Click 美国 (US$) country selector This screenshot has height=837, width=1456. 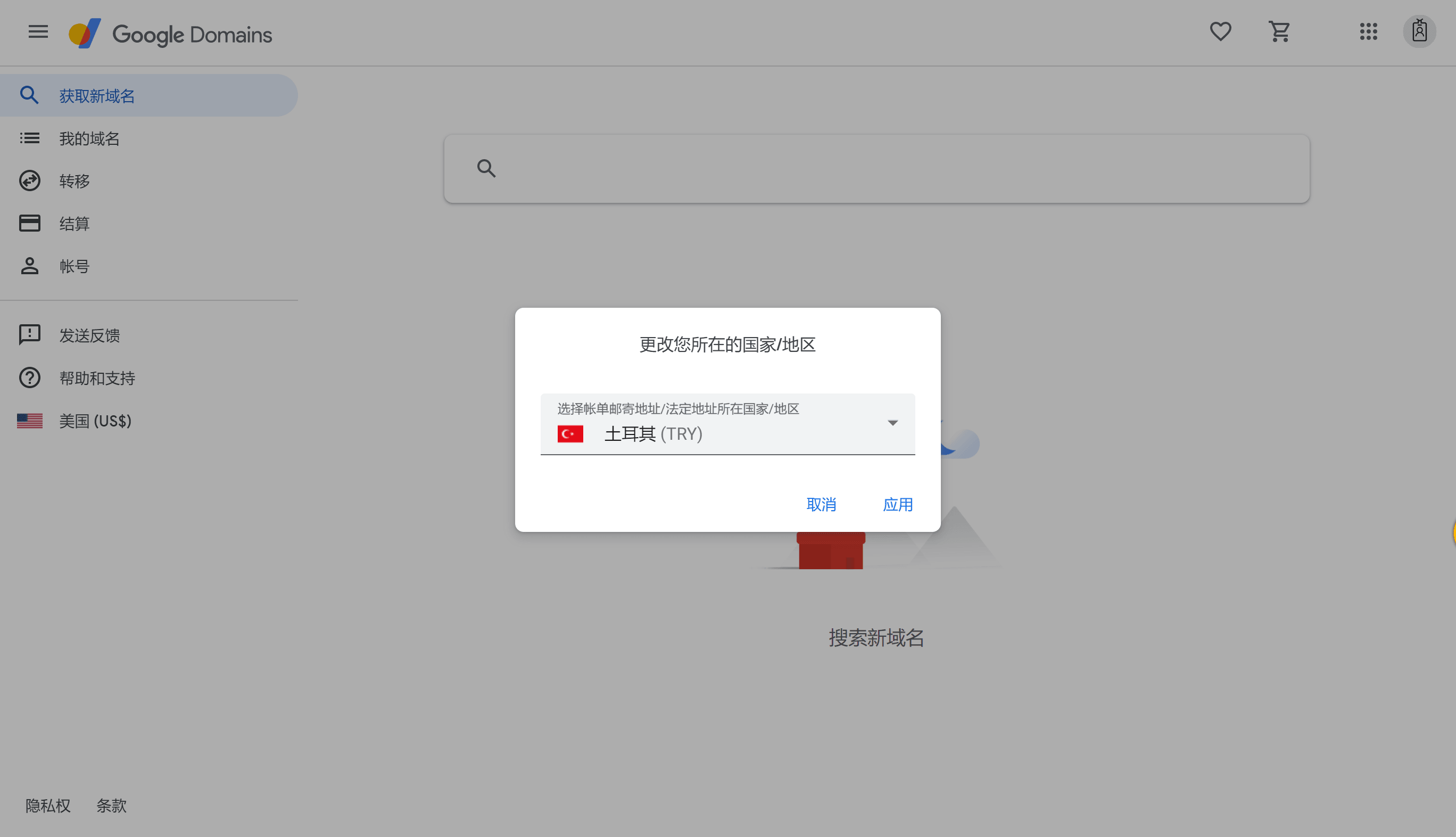click(x=149, y=421)
